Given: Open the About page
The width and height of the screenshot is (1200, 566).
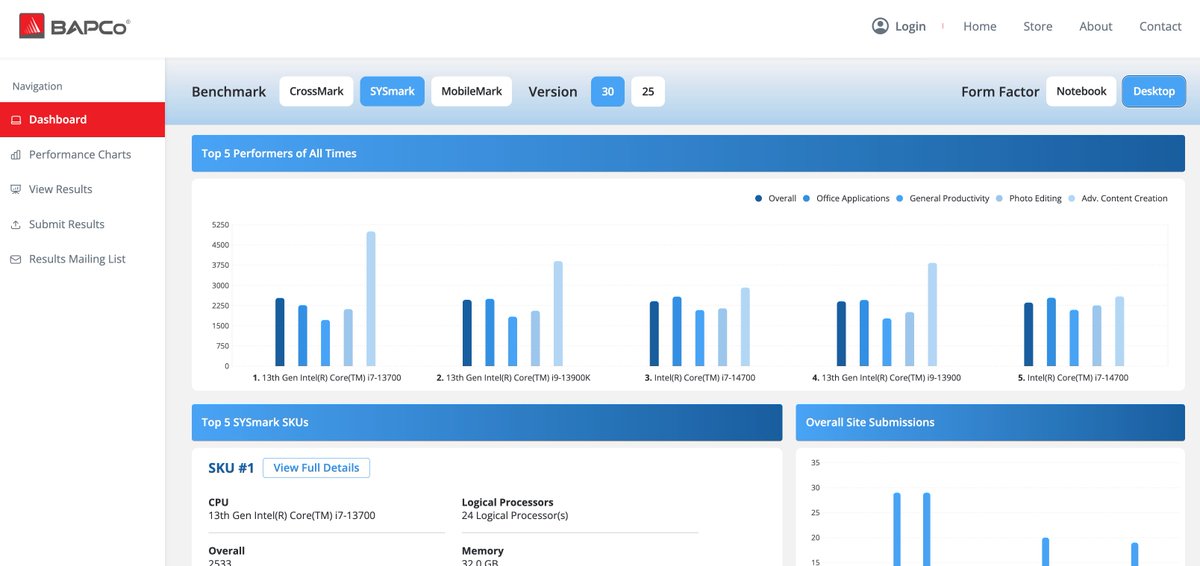Looking at the screenshot, I should pos(1096,27).
